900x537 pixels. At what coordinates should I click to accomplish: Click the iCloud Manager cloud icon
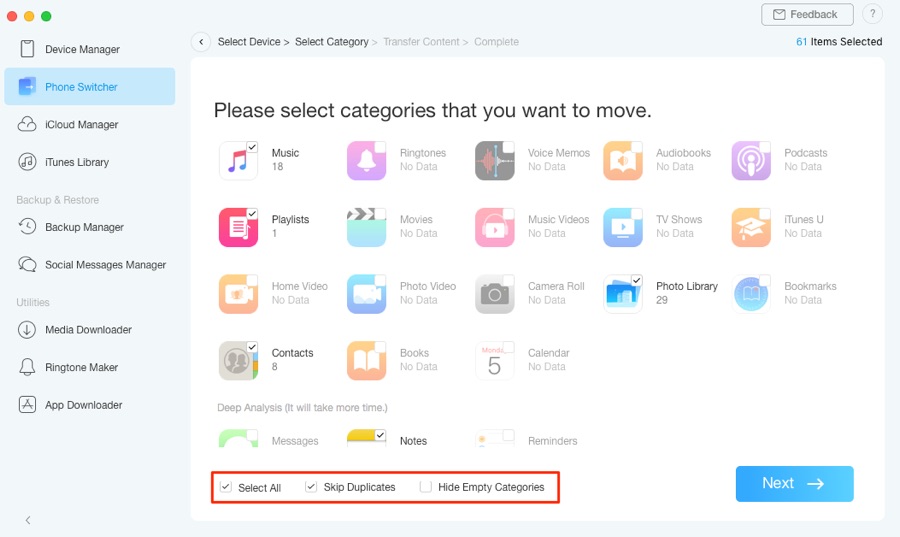(27, 124)
